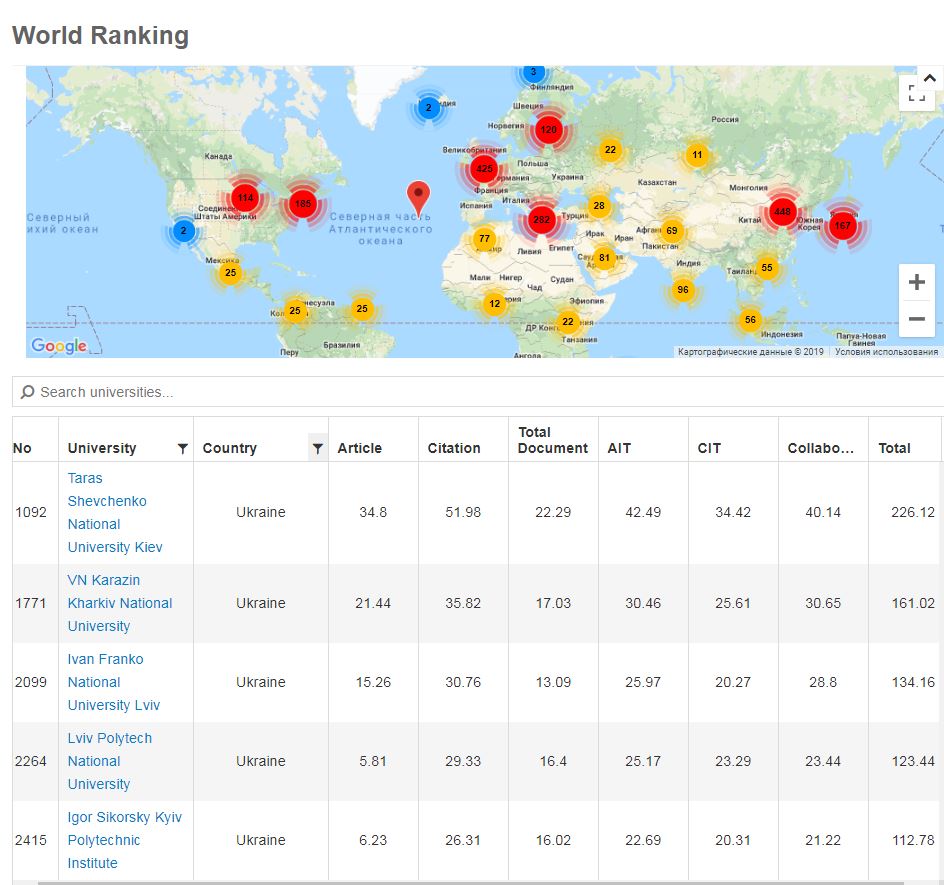Open the 114 cluster over the central US
The width and height of the screenshot is (944, 885).
pyautogui.click(x=246, y=197)
